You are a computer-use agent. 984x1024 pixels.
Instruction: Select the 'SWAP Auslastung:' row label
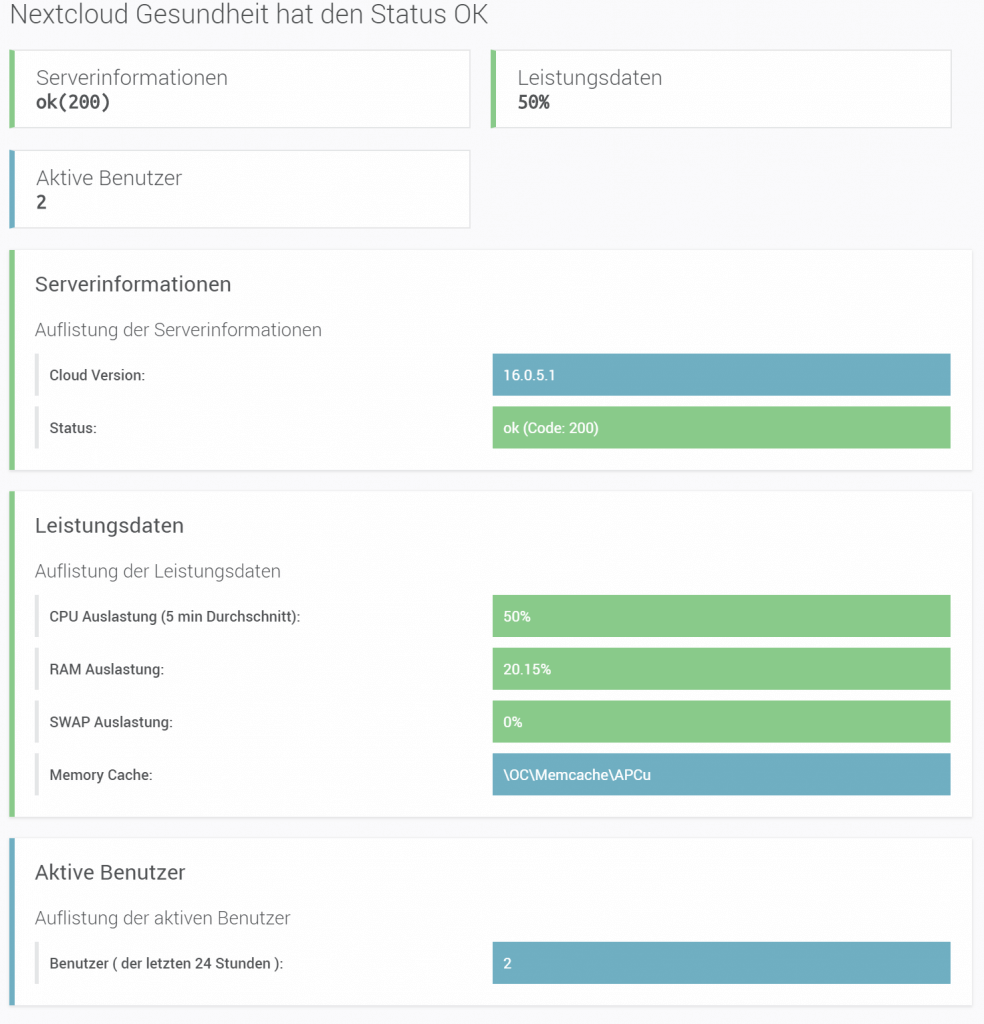point(111,722)
